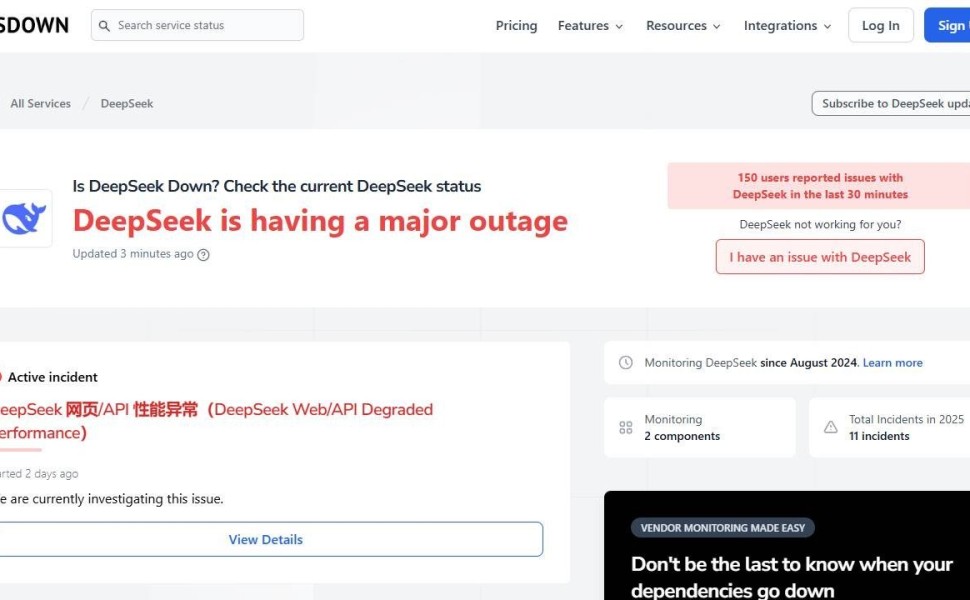
Task: Expand the Integrations menu
Action: [787, 25]
